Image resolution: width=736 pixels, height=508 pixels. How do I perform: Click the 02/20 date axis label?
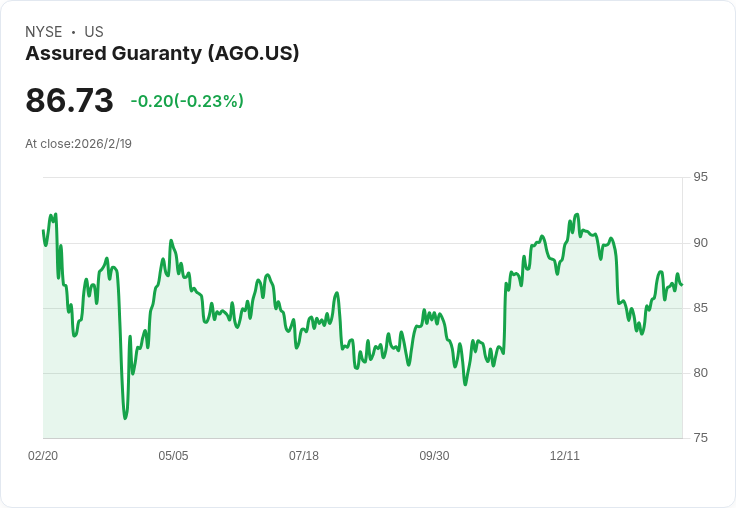click(43, 455)
